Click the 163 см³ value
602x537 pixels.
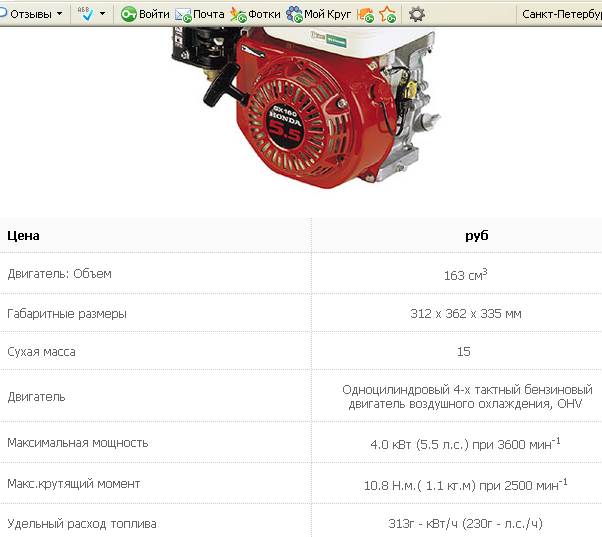coord(465,275)
